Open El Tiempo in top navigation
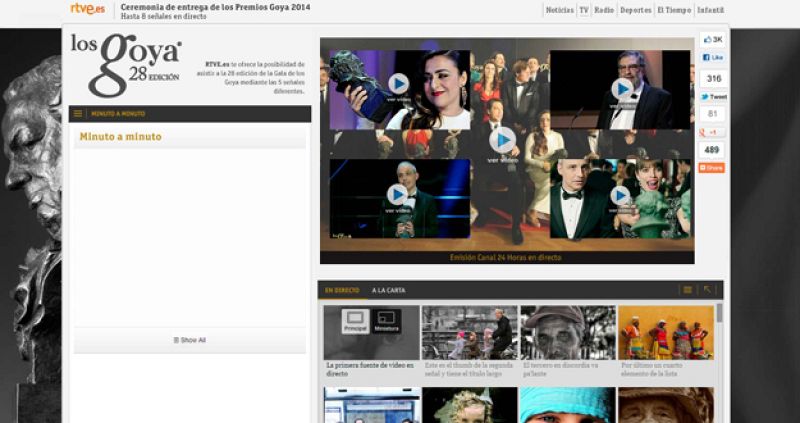The height and width of the screenshot is (423, 800). coord(674,10)
